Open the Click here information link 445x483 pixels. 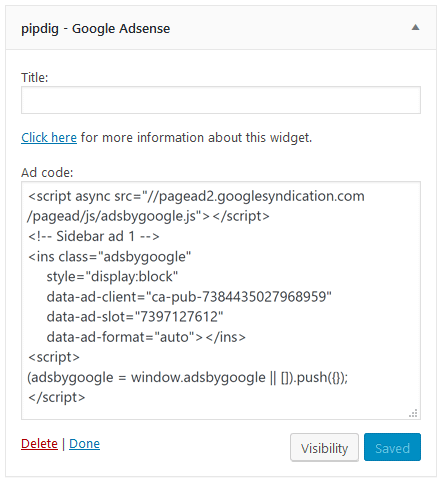(49, 137)
